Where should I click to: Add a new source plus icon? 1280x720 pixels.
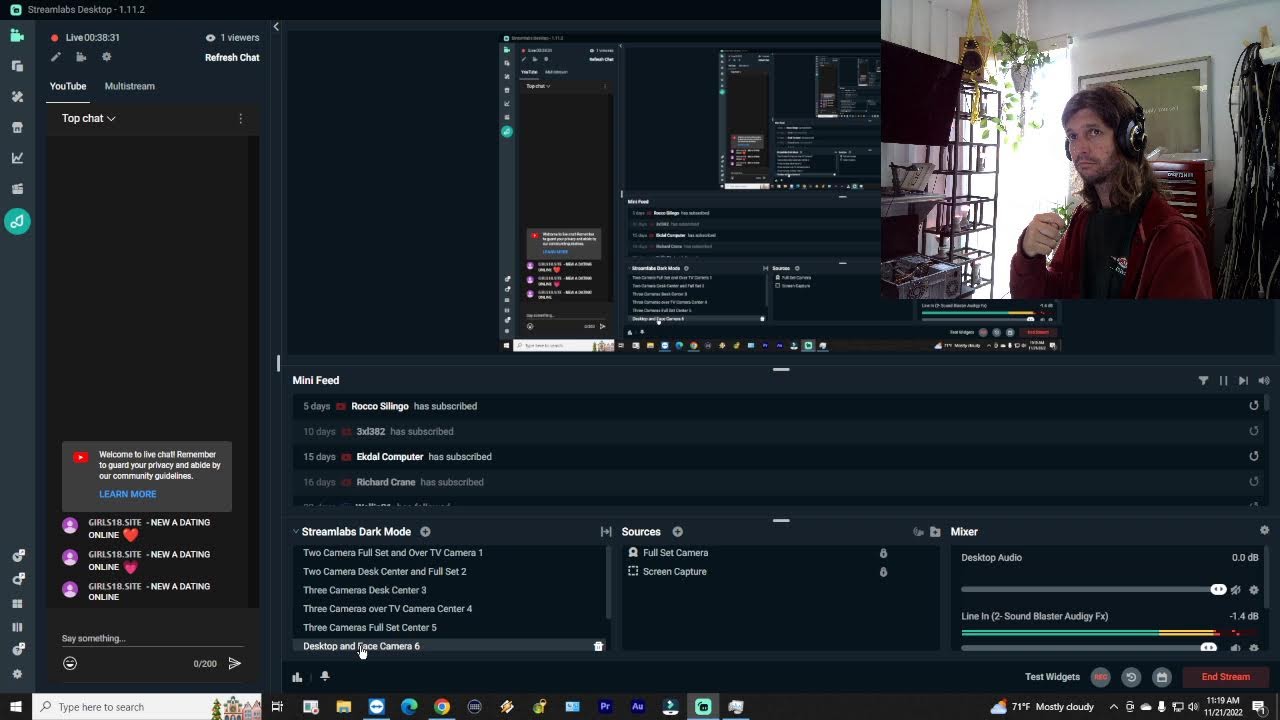coord(677,532)
